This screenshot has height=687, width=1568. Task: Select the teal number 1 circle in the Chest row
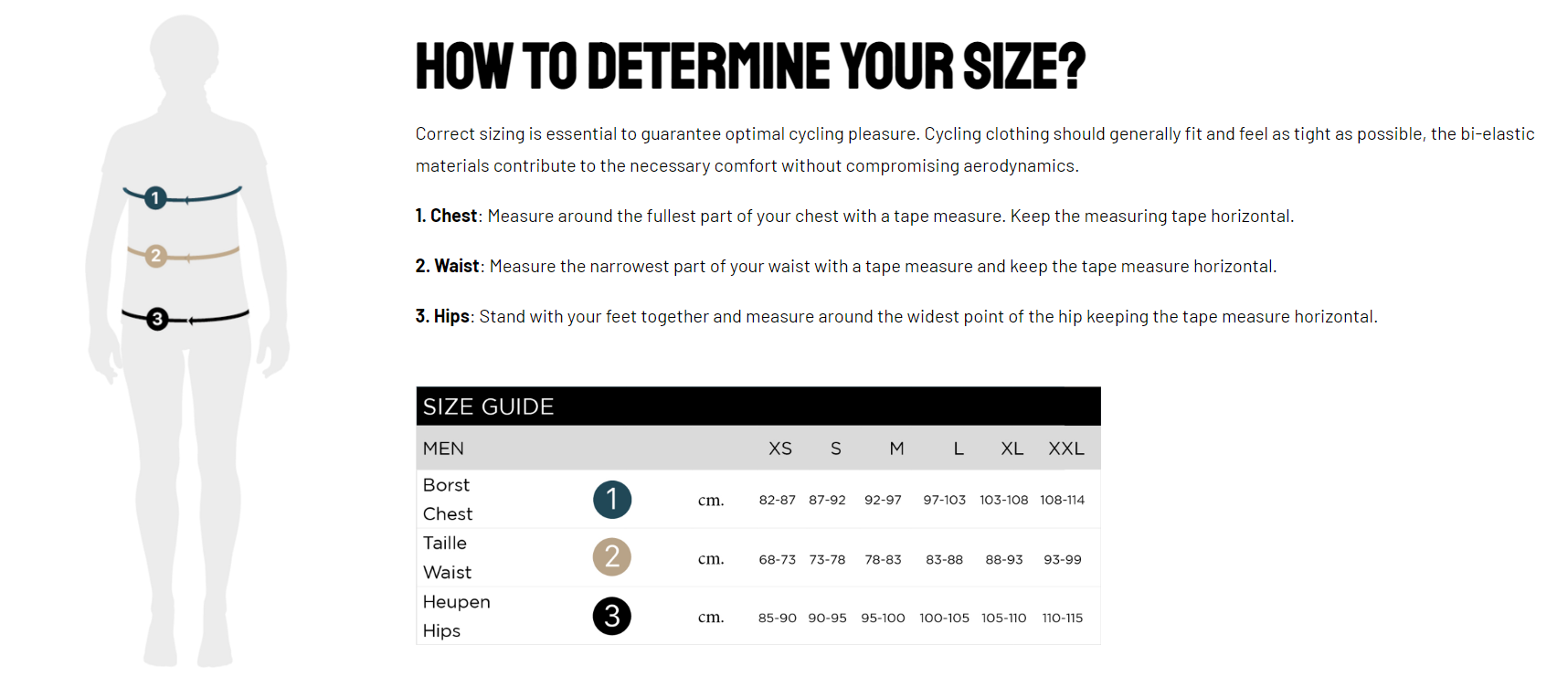(x=611, y=500)
